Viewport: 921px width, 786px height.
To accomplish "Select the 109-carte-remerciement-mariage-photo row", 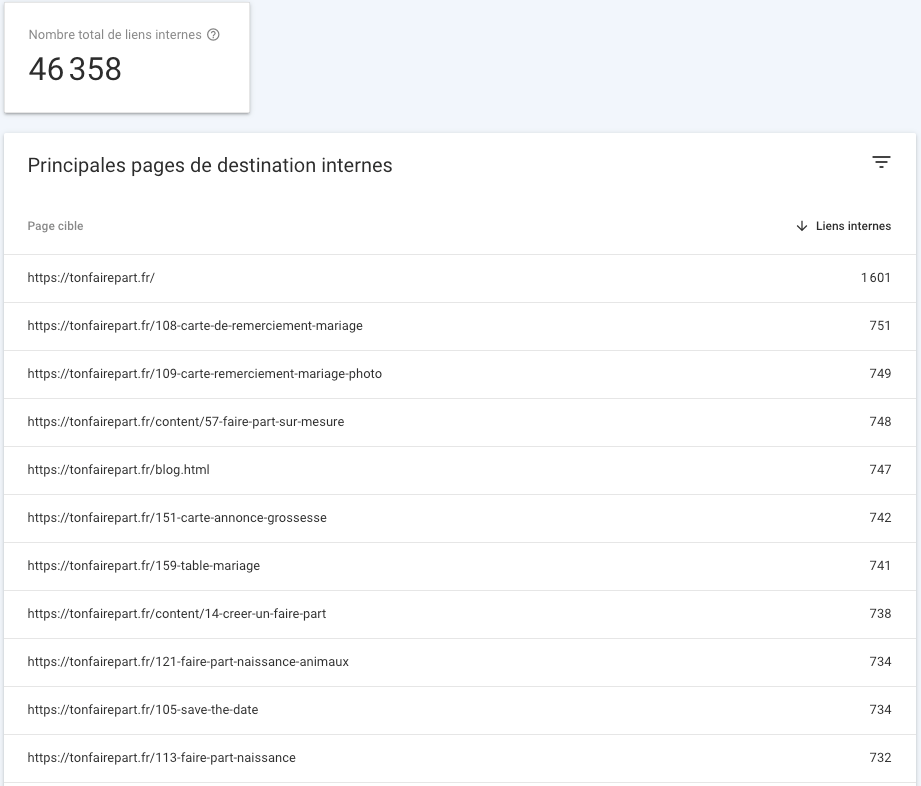I will point(460,374).
